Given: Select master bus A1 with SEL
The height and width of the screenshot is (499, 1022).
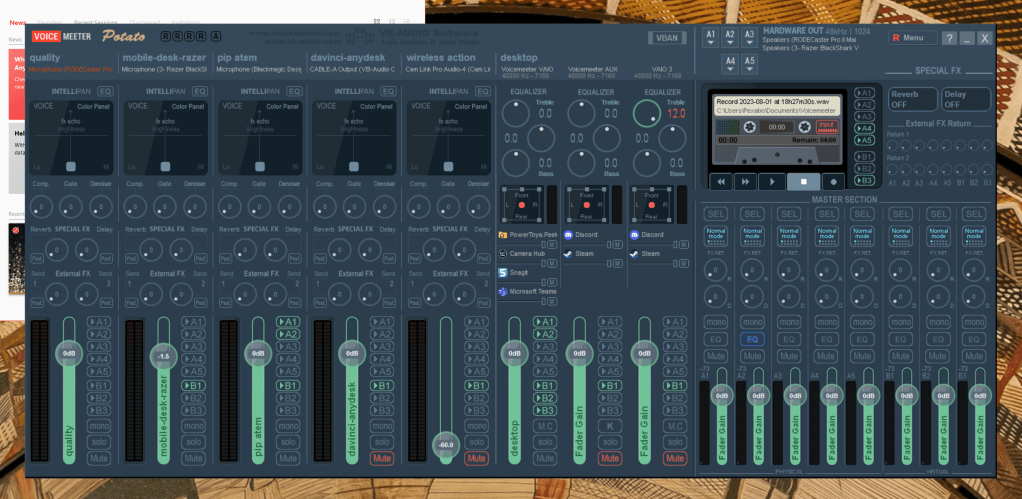Looking at the screenshot, I should pos(716,214).
